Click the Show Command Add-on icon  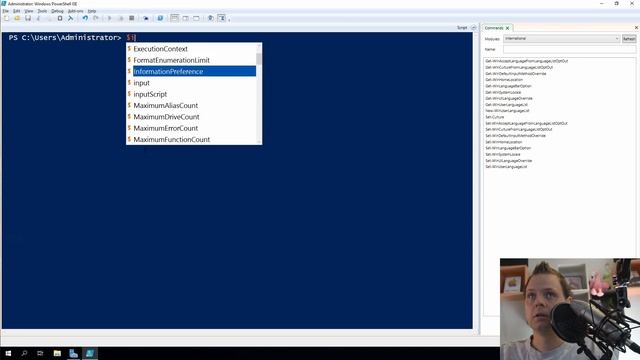coord(222,18)
